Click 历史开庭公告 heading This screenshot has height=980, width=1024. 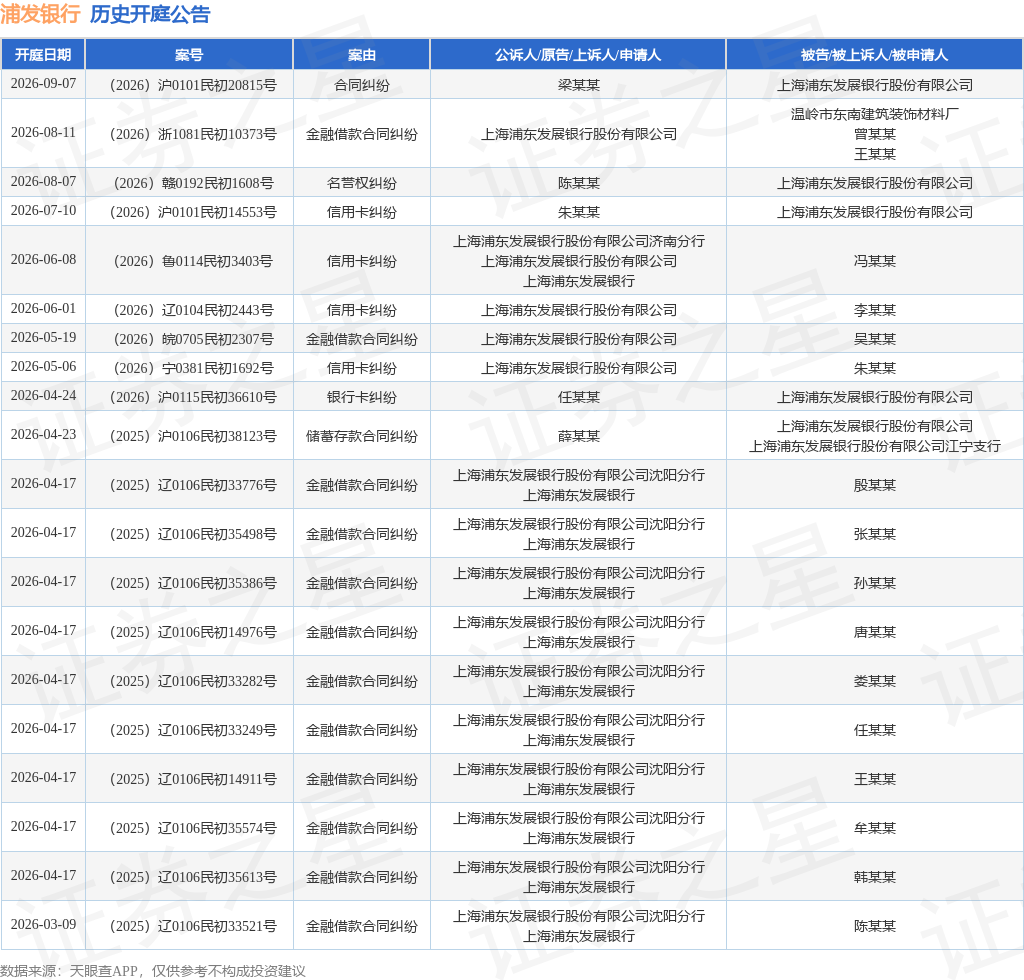click(x=150, y=14)
